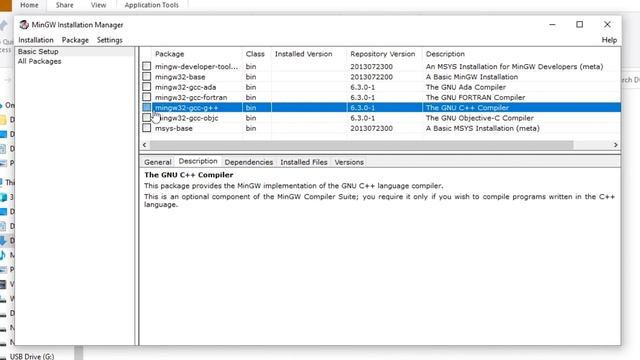This screenshot has width=640, height=360.
Task: Select All Packages in the left pane
Action: [39, 61]
